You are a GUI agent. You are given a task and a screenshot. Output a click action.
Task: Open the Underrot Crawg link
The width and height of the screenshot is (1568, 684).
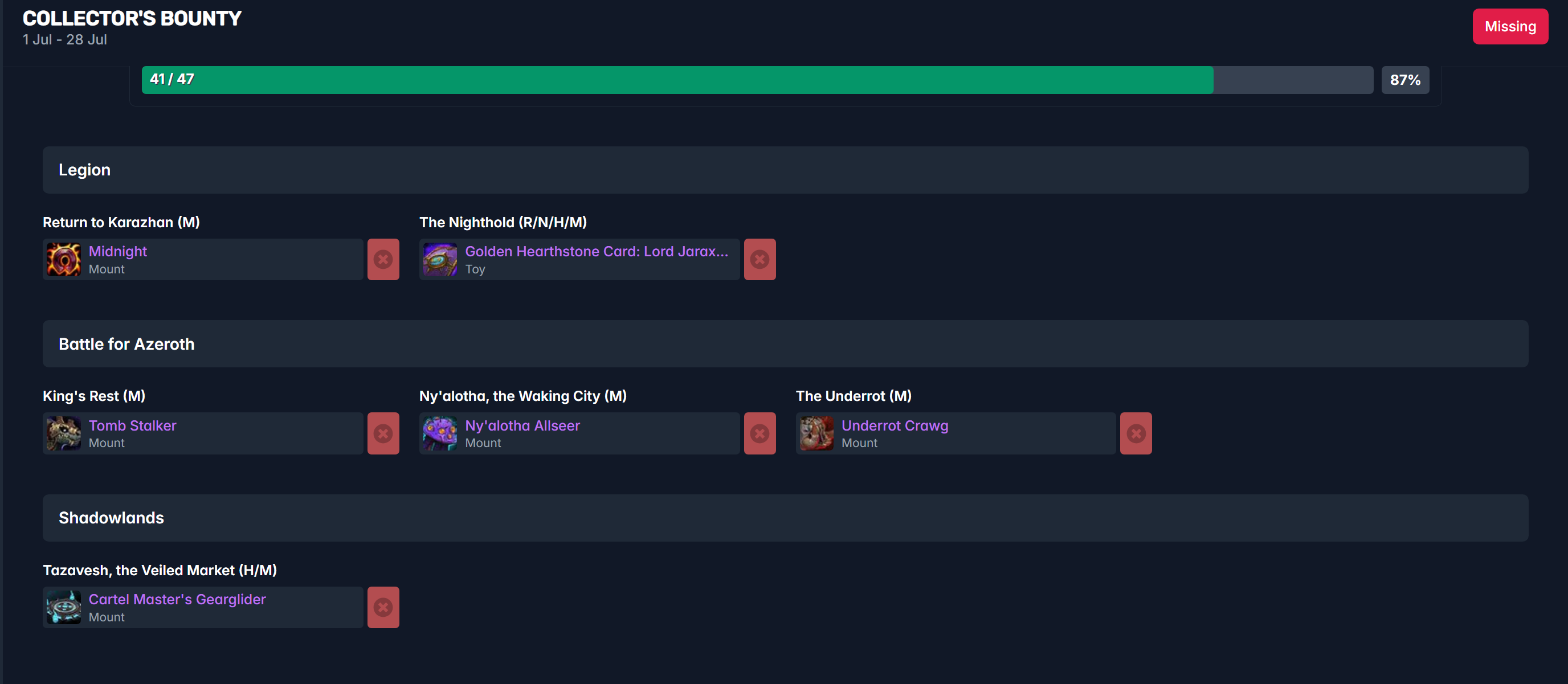pos(894,425)
